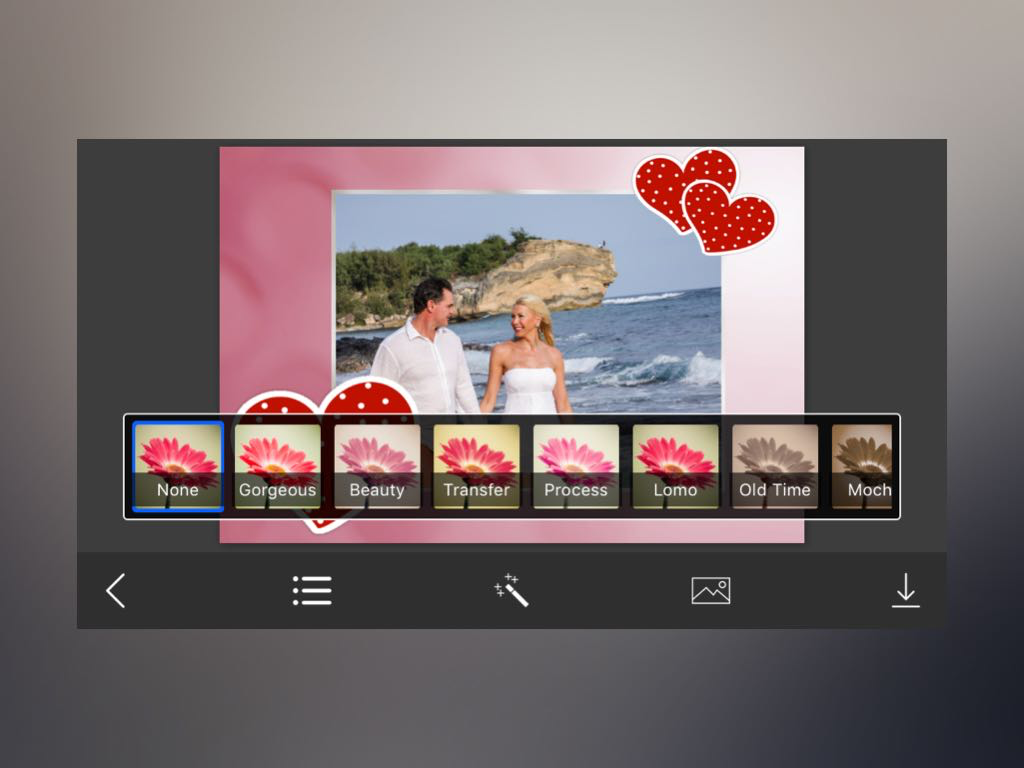The image size is (1024, 768).
Task: Tap the download save icon
Action: coord(906,590)
